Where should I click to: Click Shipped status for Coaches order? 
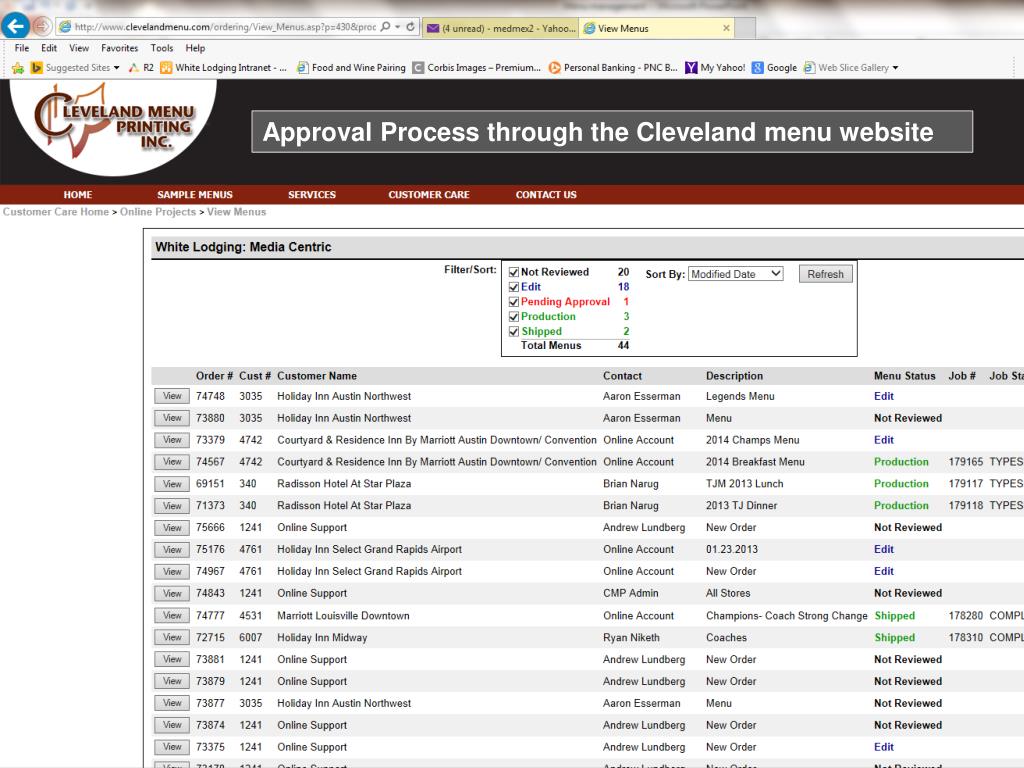[x=895, y=637]
